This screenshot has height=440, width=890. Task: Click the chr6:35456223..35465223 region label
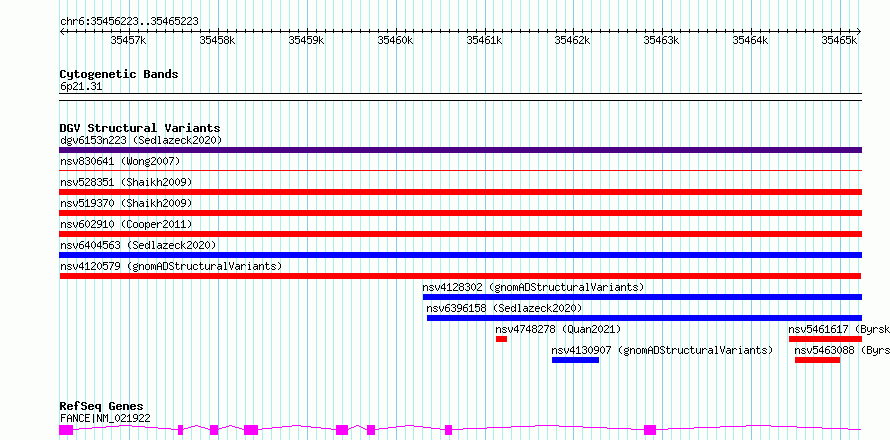129,21
